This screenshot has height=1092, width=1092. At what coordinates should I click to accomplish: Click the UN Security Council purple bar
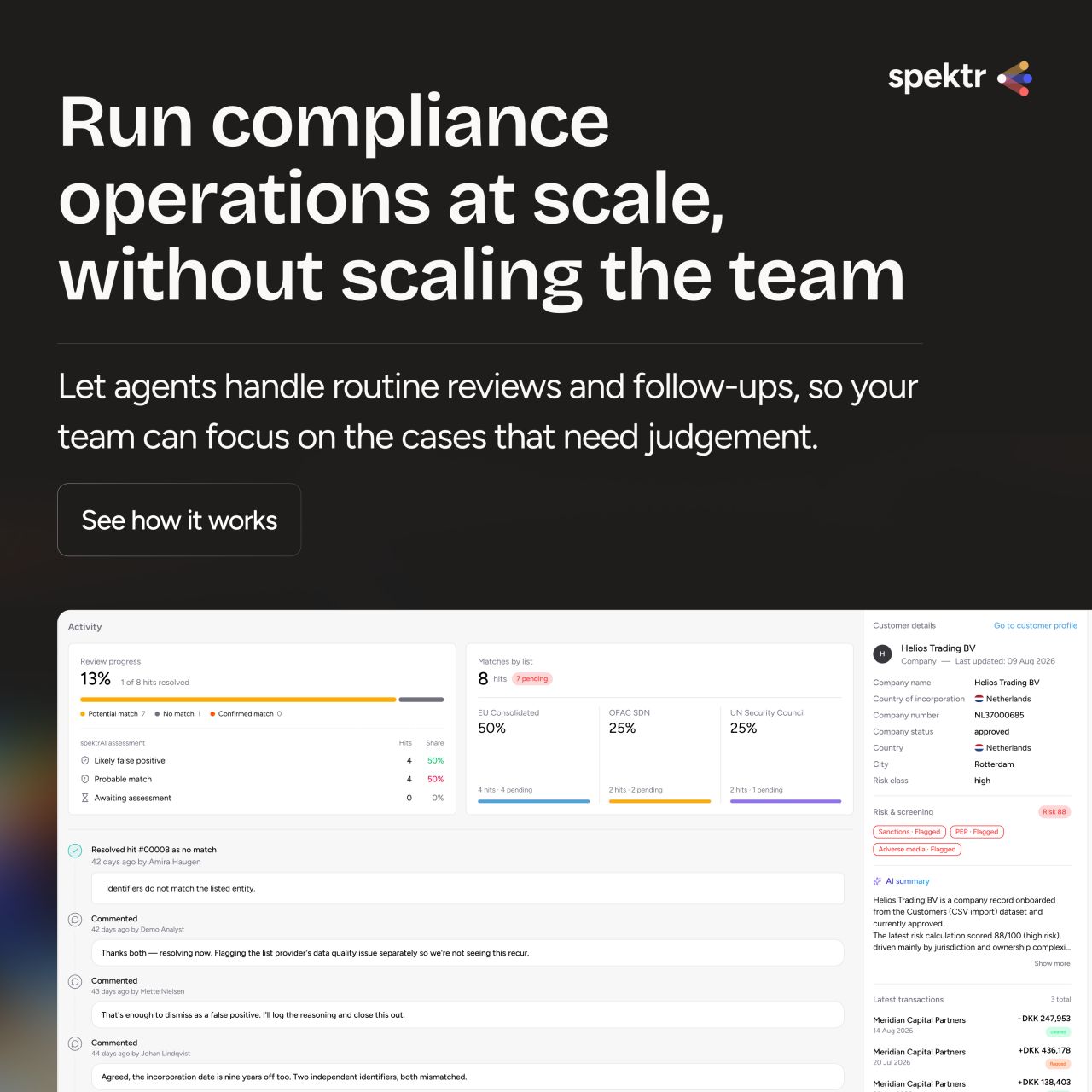click(x=786, y=801)
